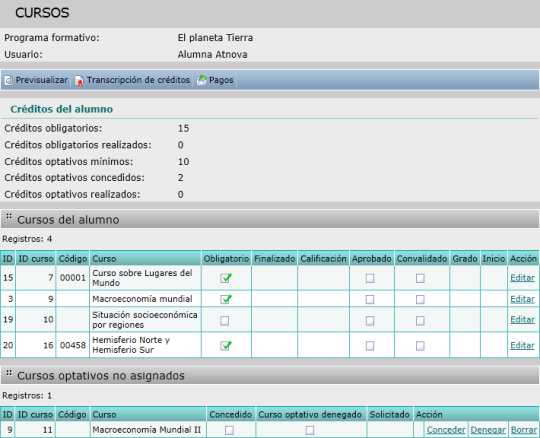Click Editar for Hemisferio Norte y Hemisferio Sur
Image resolution: width=540 pixels, height=438 pixels.
pyautogui.click(x=522, y=345)
